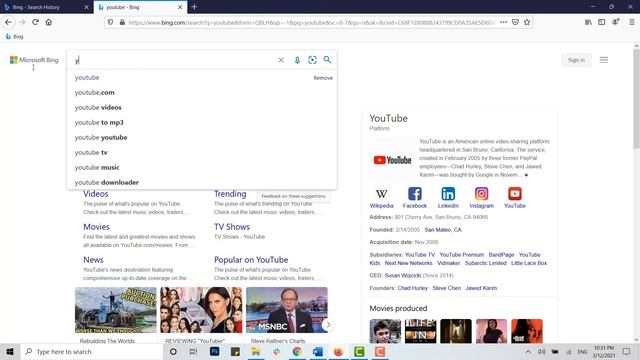Image resolution: width=640 pixels, height=360 pixels.
Task: Remove youtube from search history suggestions
Action: 323,78
